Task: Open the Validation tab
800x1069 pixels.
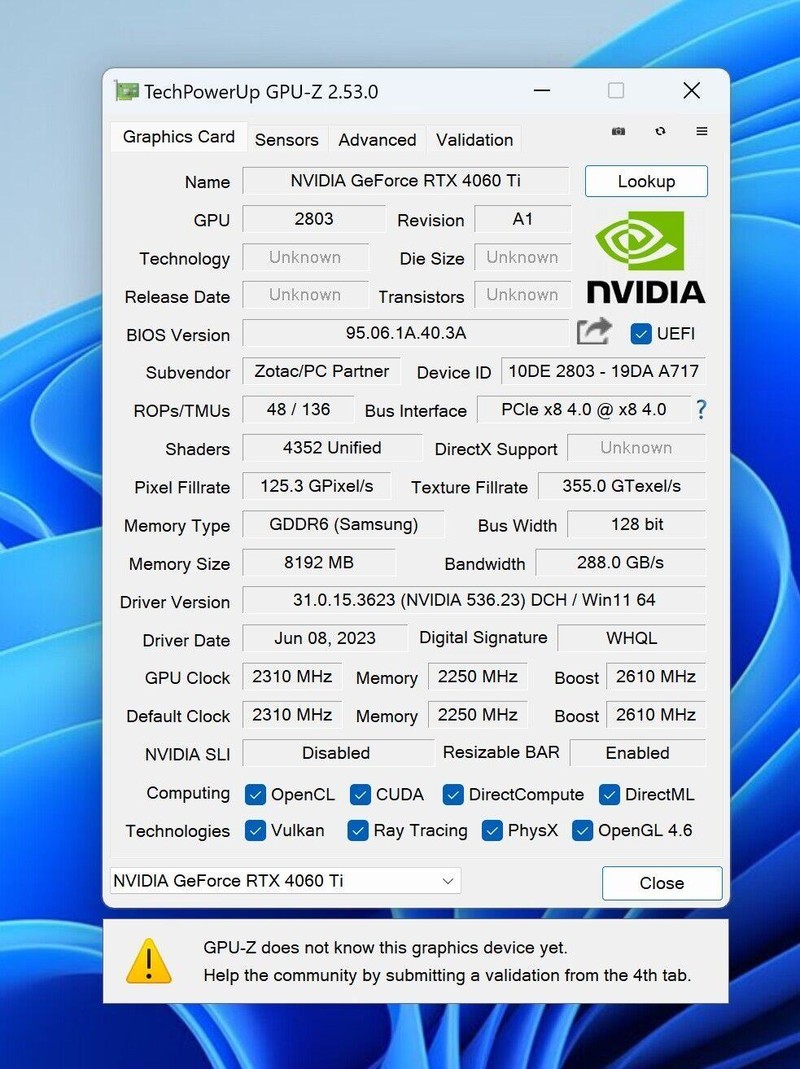Action: point(473,140)
